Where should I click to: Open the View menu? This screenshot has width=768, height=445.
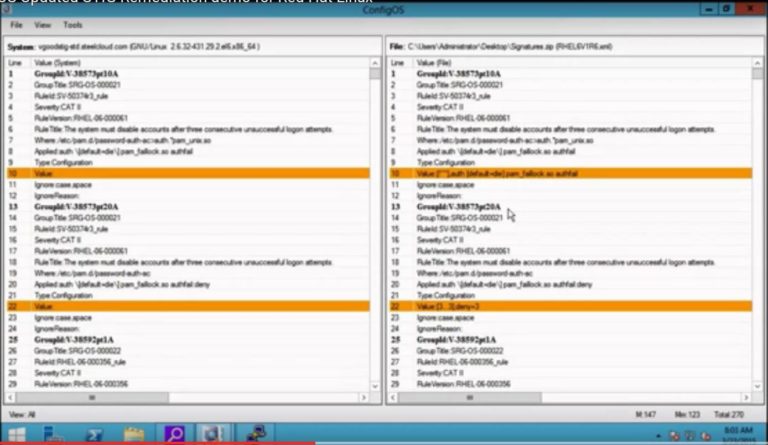(x=43, y=24)
